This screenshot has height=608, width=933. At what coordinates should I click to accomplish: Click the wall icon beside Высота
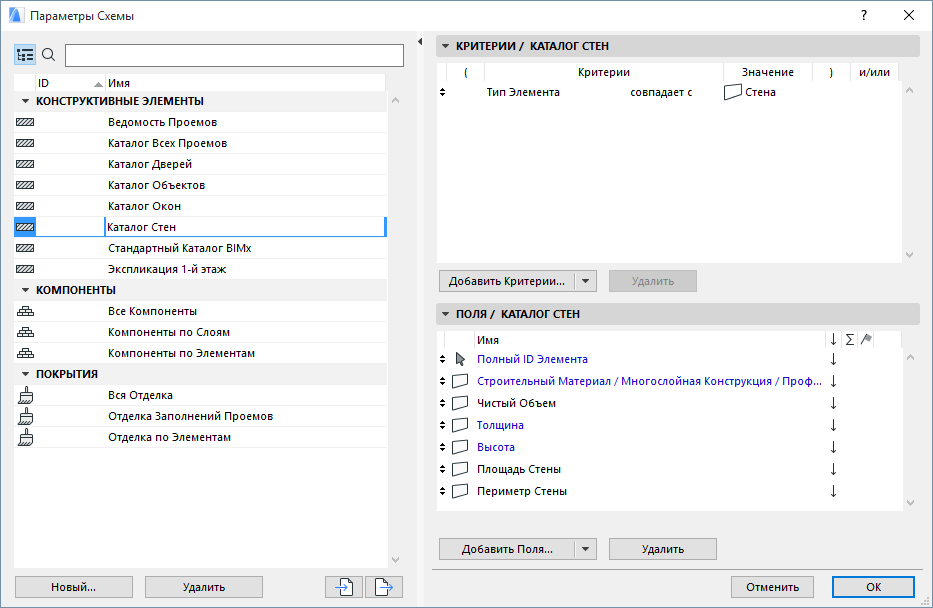point(460,447)
